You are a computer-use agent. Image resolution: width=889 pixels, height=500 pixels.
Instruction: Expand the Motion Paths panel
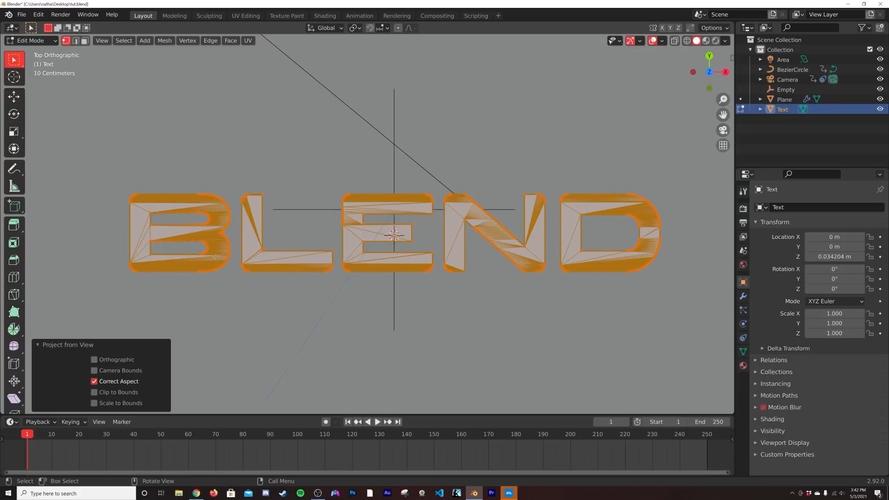(778, 395)
